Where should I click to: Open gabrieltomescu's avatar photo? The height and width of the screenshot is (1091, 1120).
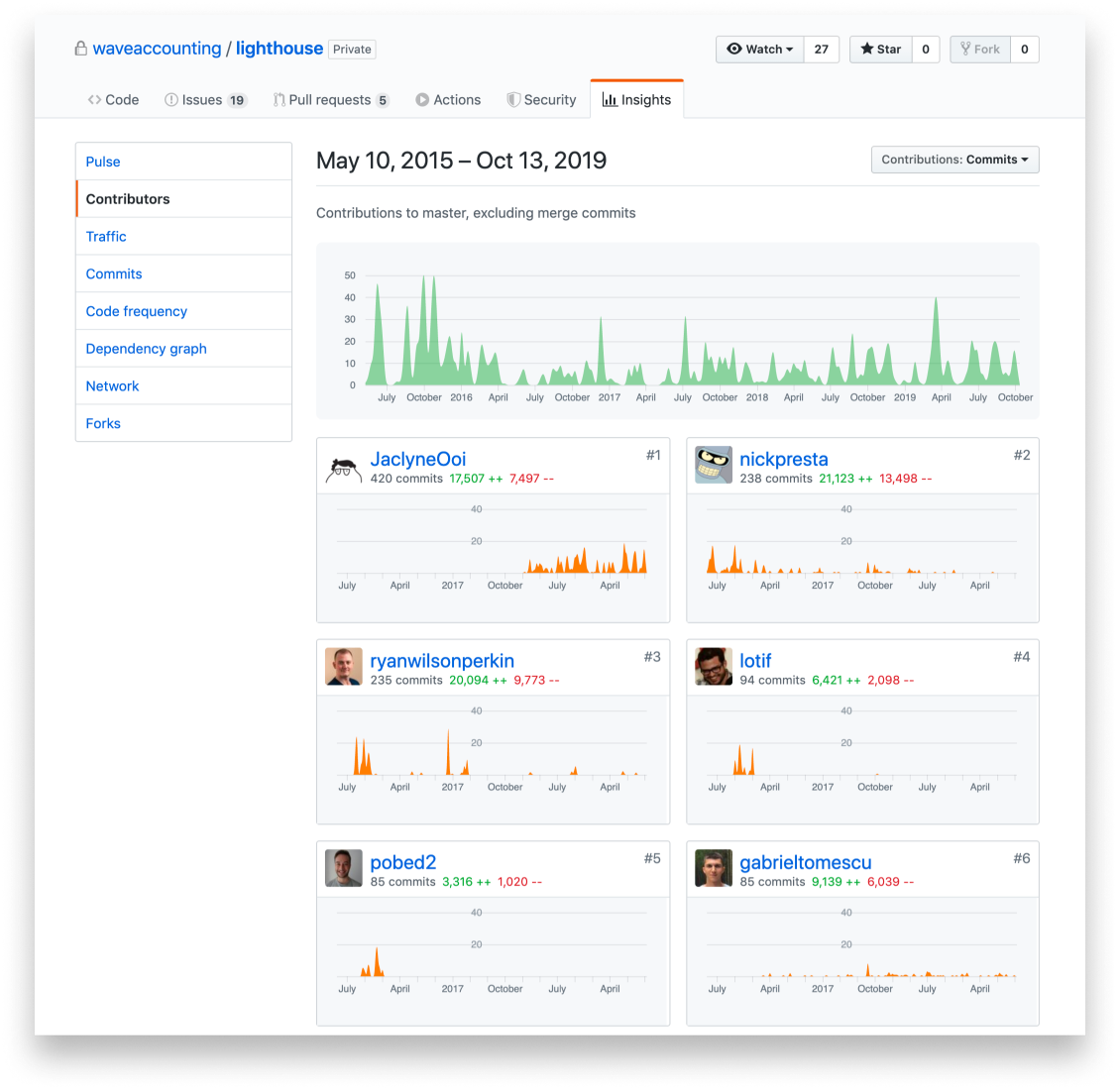pyautogui.click(x=714, y=868)
